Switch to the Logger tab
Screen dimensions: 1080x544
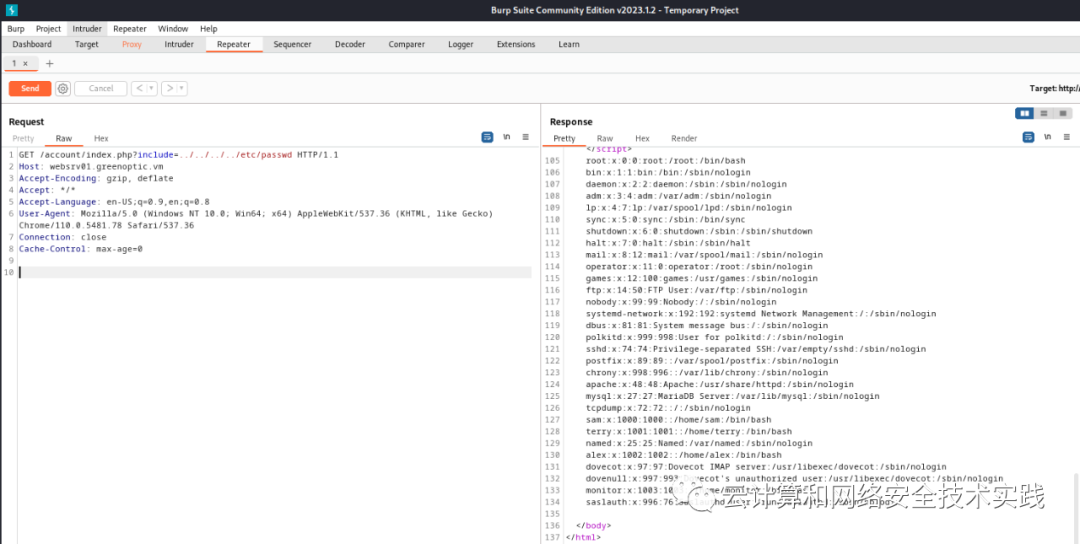point(461,44)
